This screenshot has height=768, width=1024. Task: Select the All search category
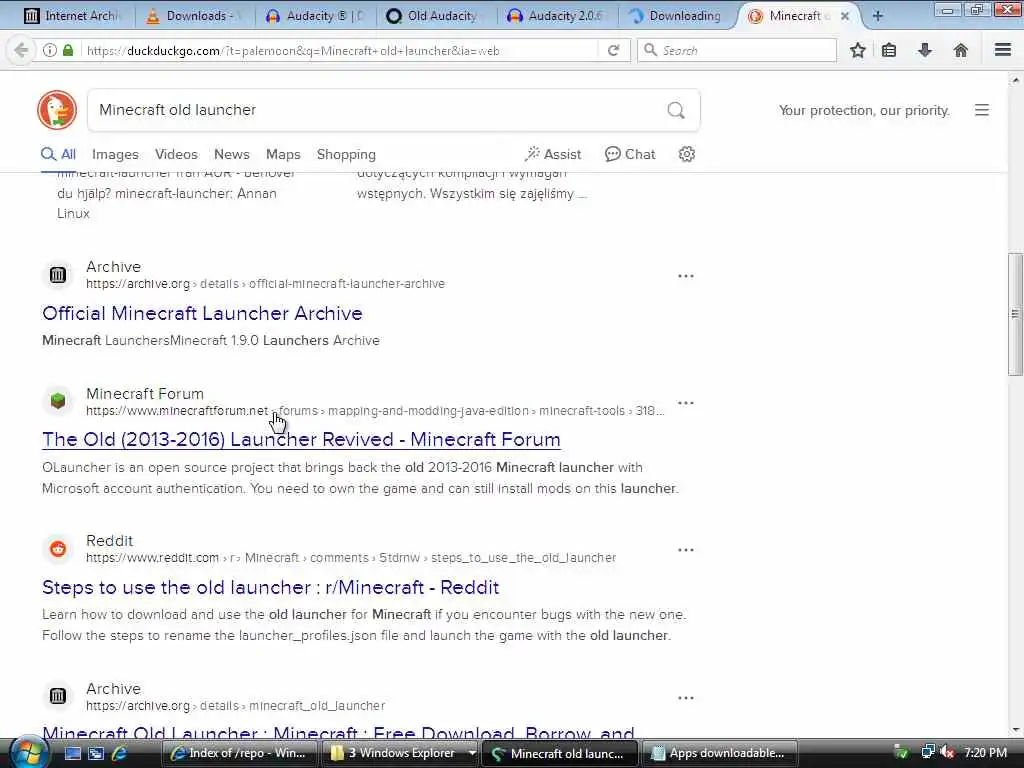(58, 155)
